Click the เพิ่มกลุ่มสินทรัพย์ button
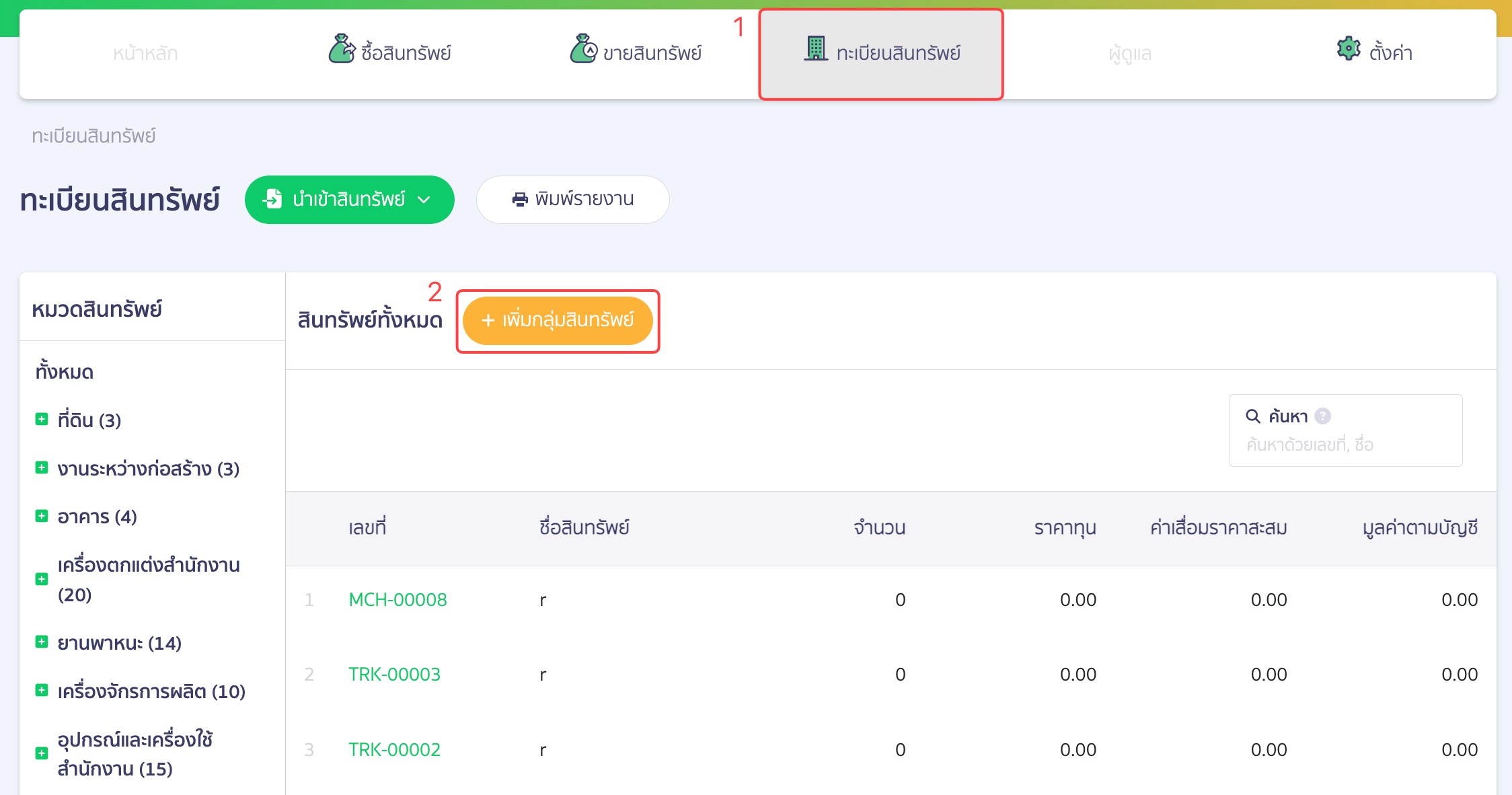 point(558,321)
